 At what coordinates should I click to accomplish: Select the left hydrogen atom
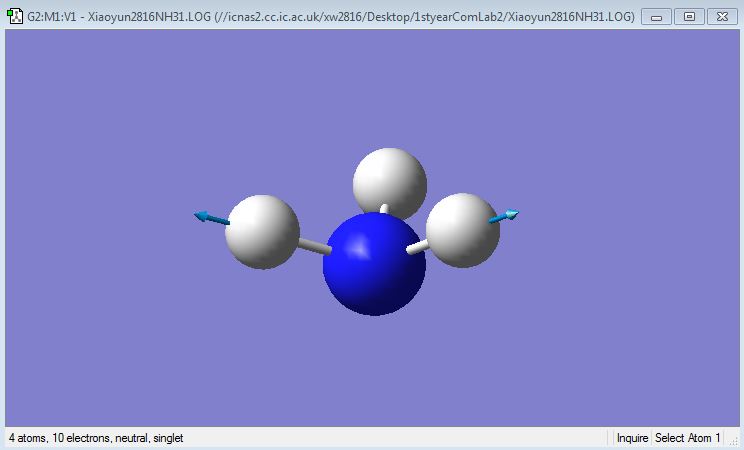pyautogui.click(x=262, y=232)
